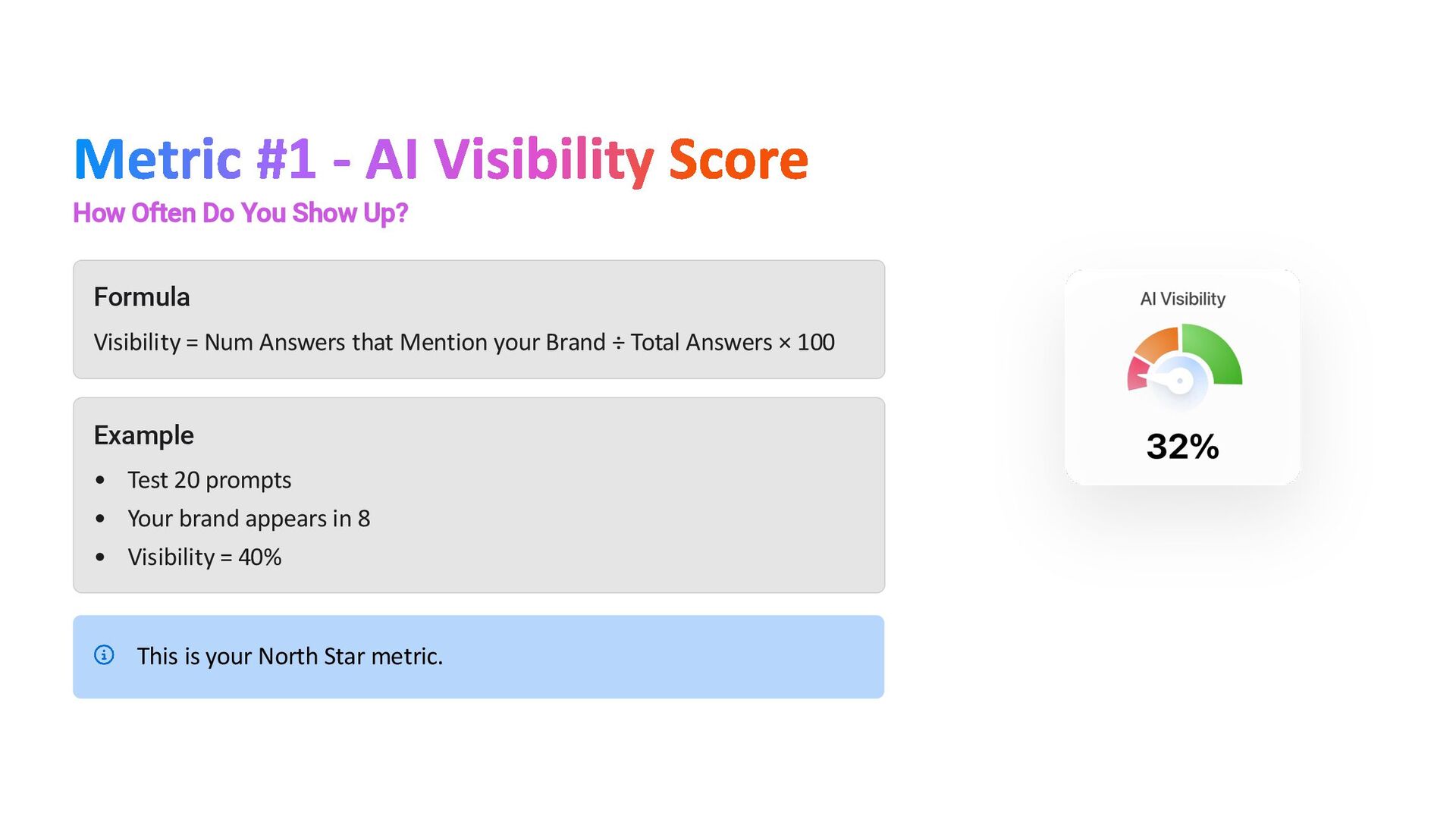Image resolution: width=1456 pixels, height=819 pixels.
Task: Select the subtitle "How Often Do You Show Up?"
Action: pos(240,213)
